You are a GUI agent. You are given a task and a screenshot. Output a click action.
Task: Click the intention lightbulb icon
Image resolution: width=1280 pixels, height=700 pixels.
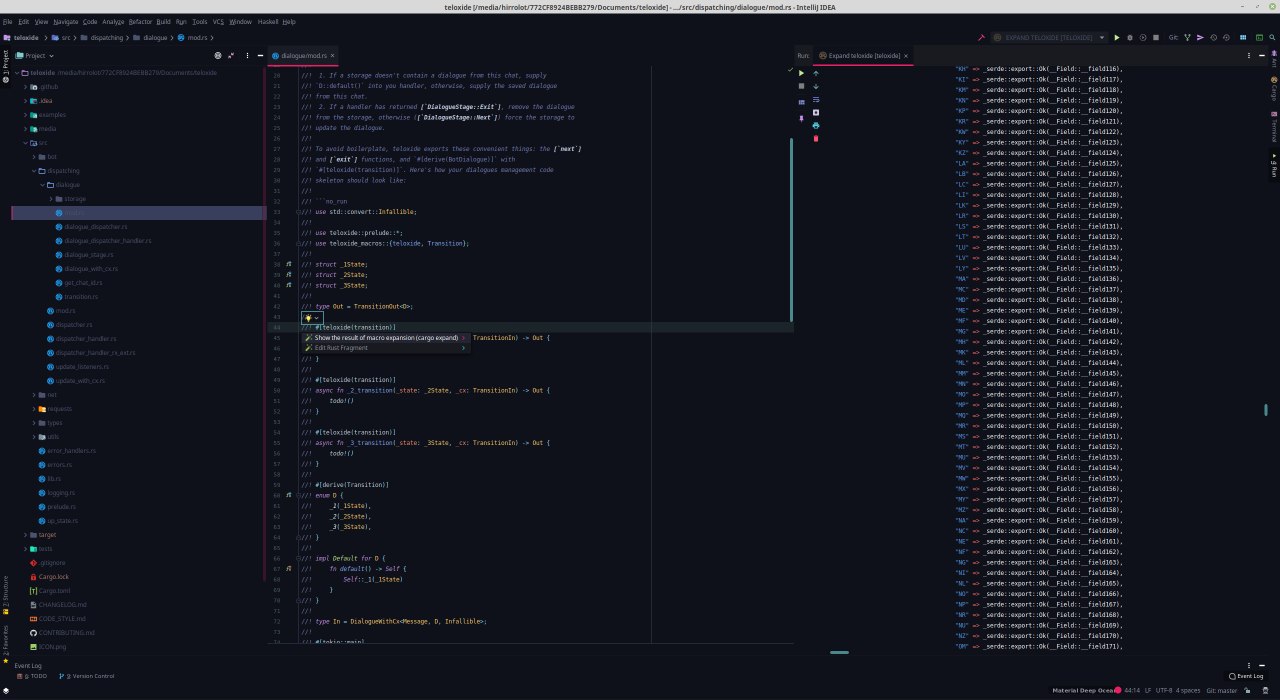(308, 317)
